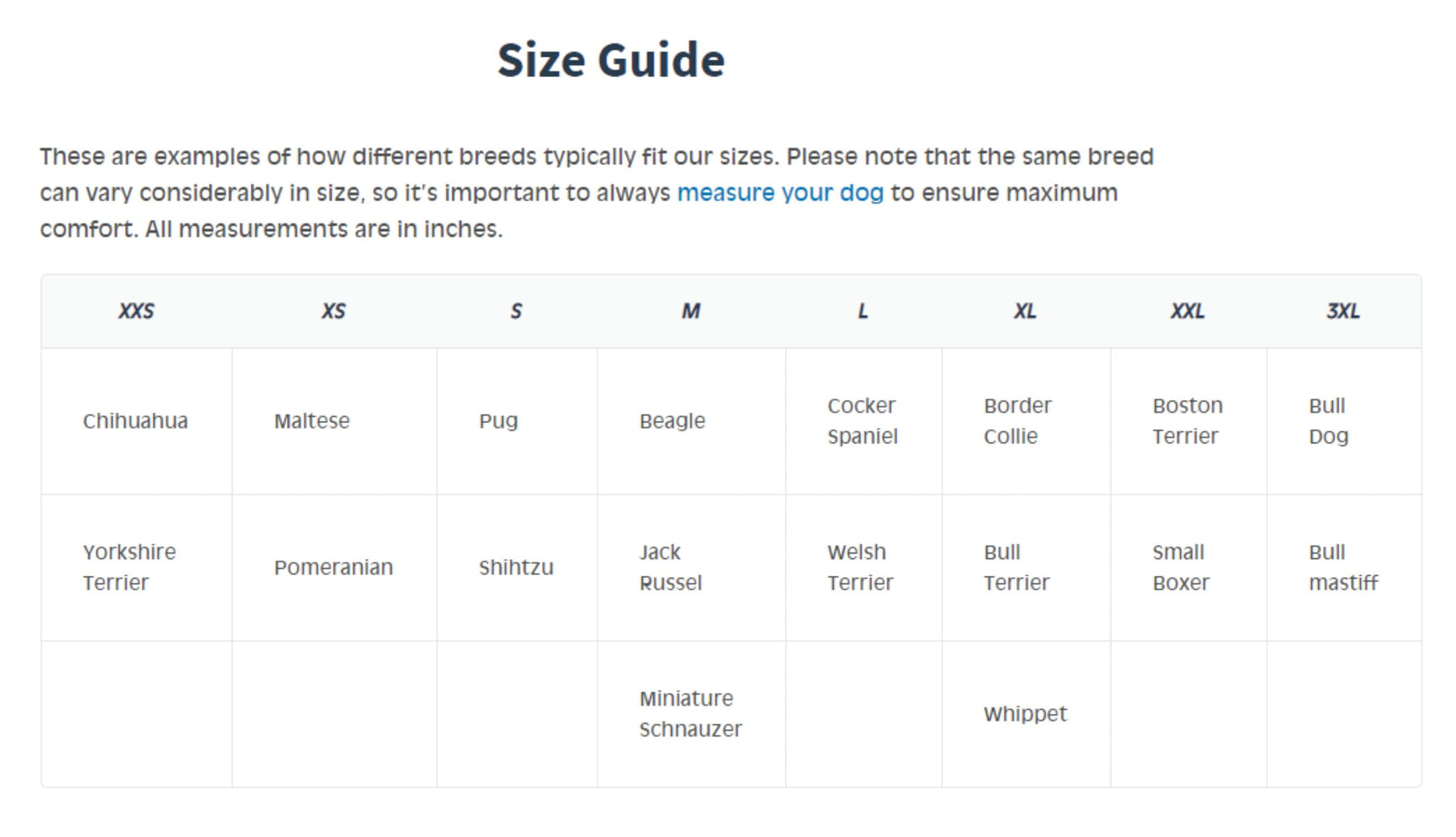Select the XL size header
Viewport: 1456px width, 837px height.
coord(1025,311)
